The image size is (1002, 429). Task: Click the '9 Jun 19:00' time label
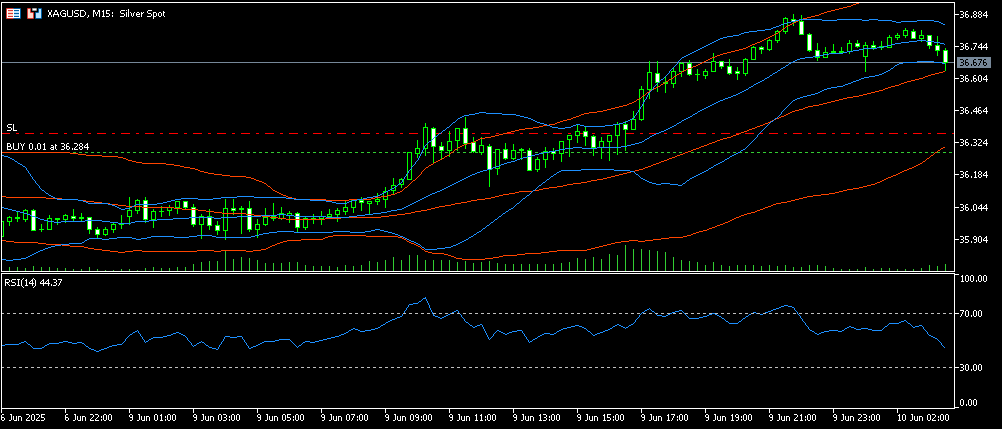coord(727,417)
